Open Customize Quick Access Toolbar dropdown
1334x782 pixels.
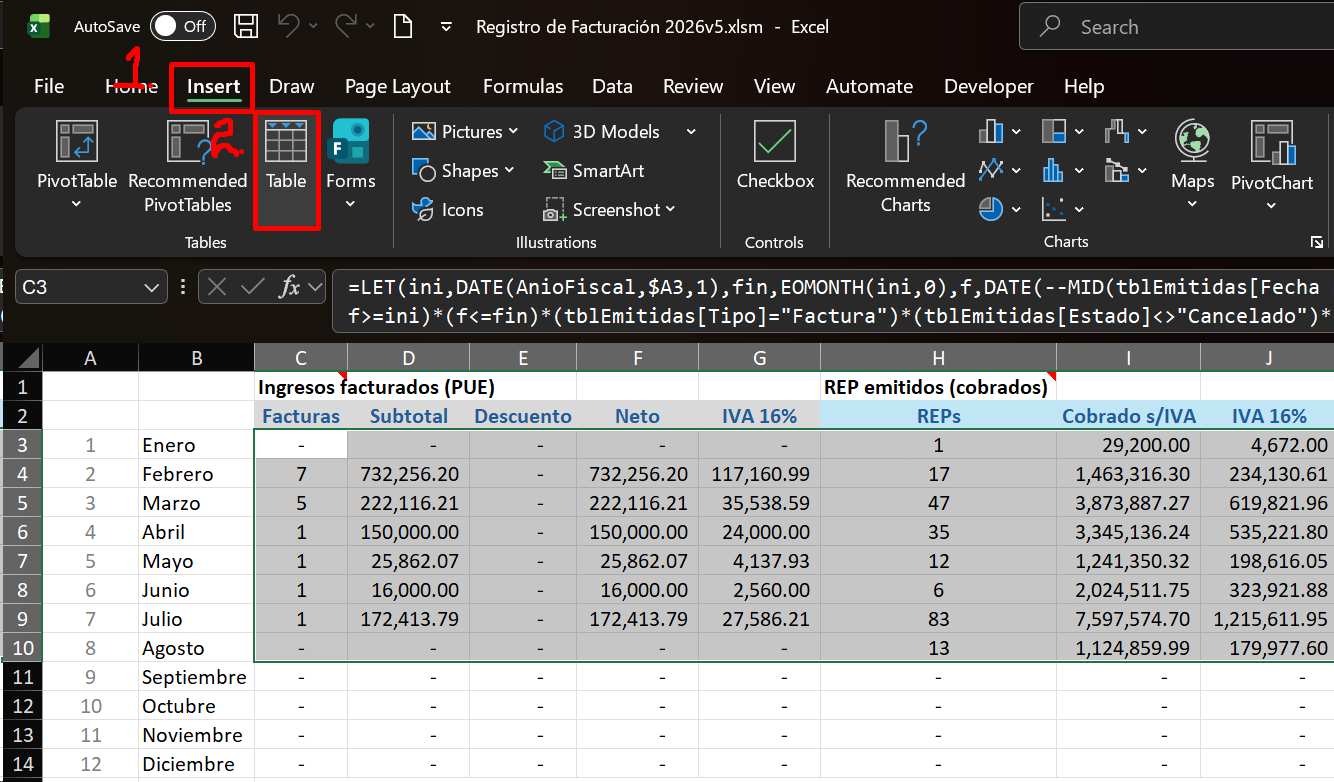[446, 27]
